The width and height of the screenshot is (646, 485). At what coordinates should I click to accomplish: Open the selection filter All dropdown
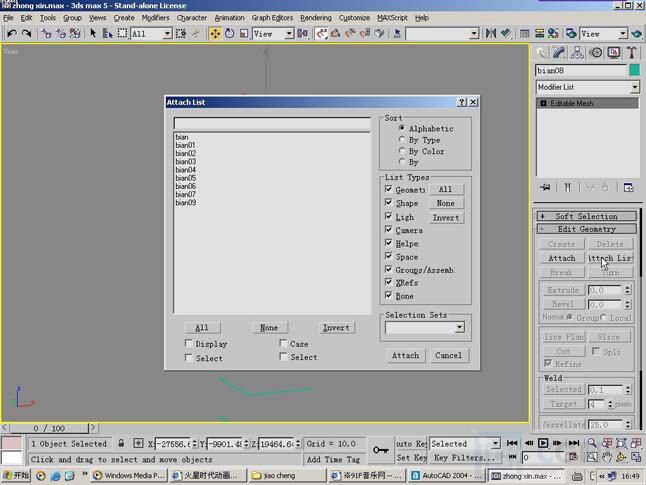[167, 34]
